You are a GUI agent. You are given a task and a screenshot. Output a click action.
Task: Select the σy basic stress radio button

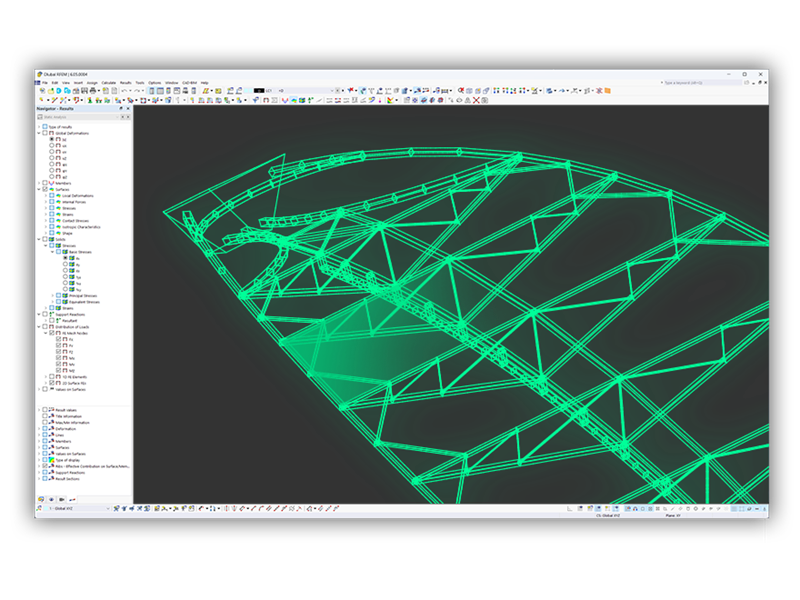click(x=65, y=264)
